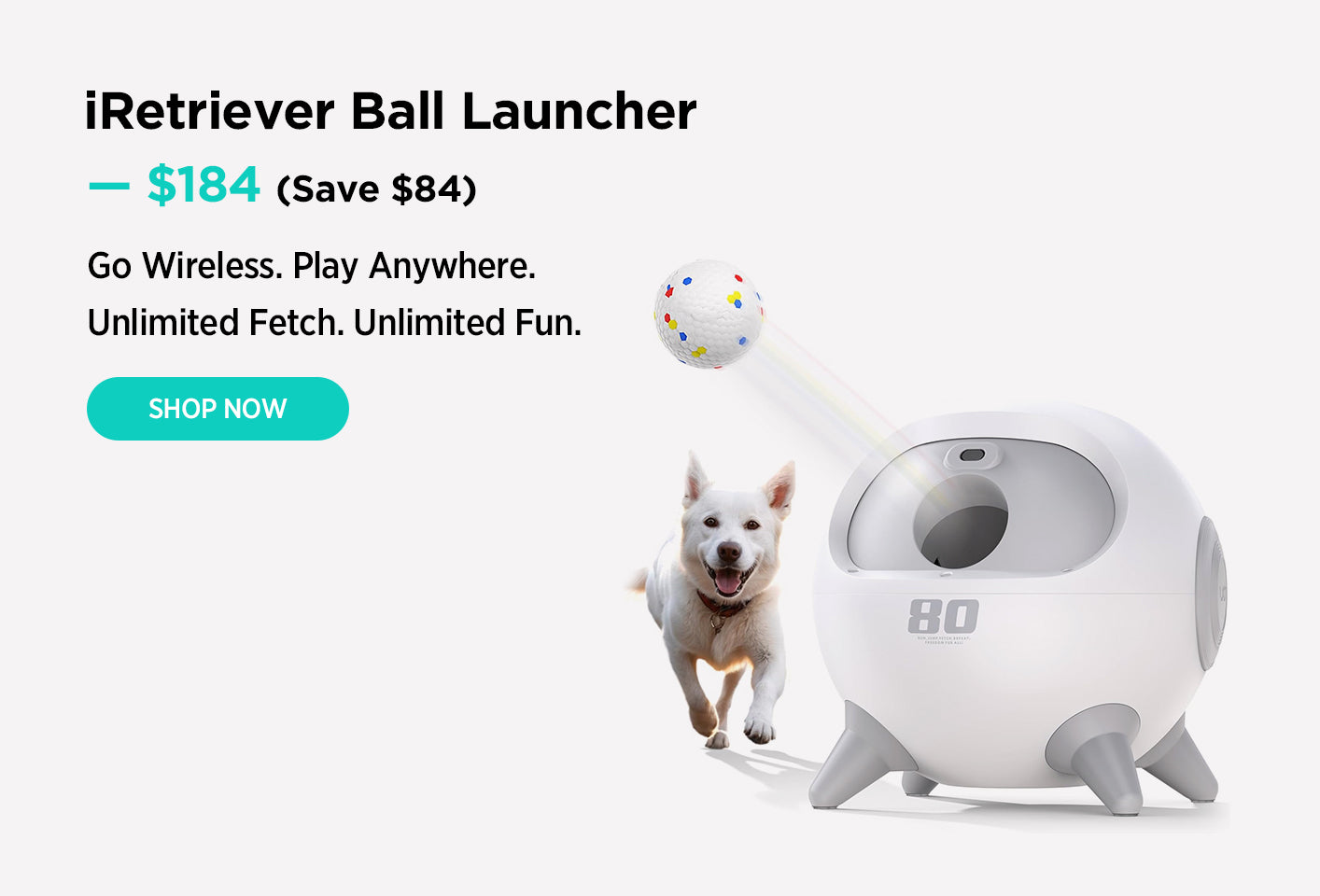Click the iRetriever Ball Launcher headline
The height and width of the screenshot is (896, 1320).
[390, 111]
